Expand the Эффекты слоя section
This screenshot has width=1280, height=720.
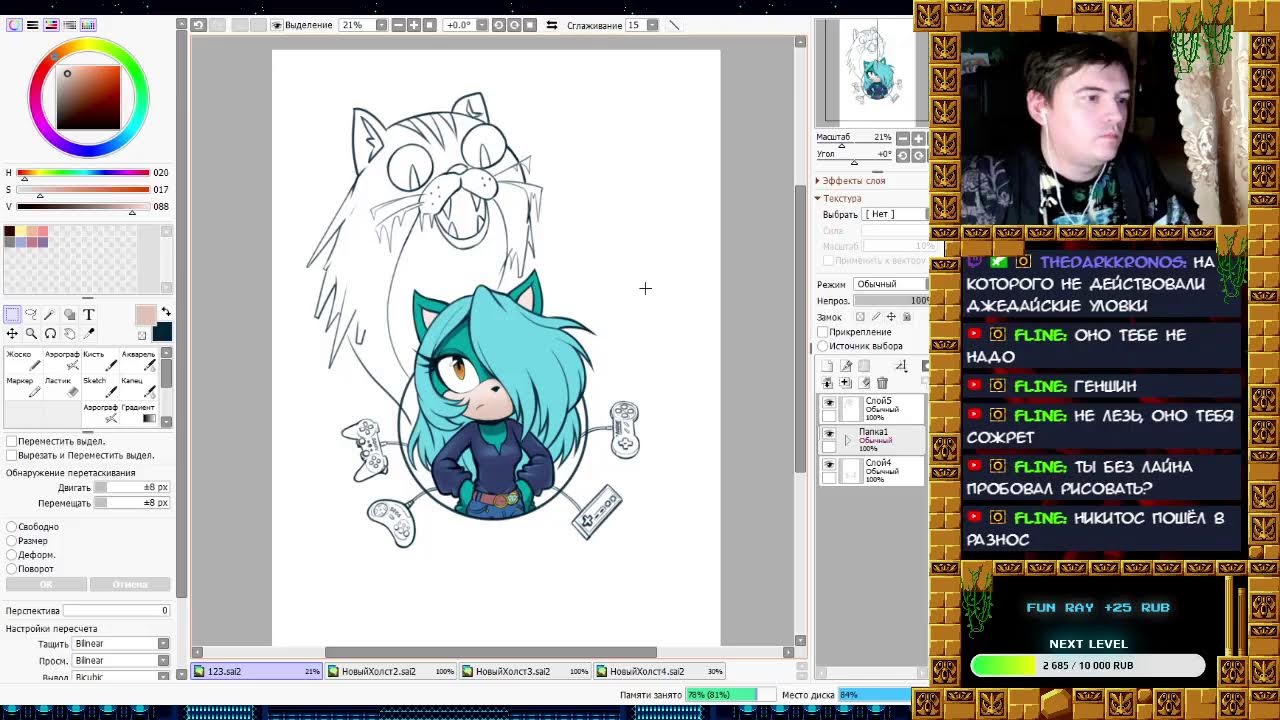point(851,181)
